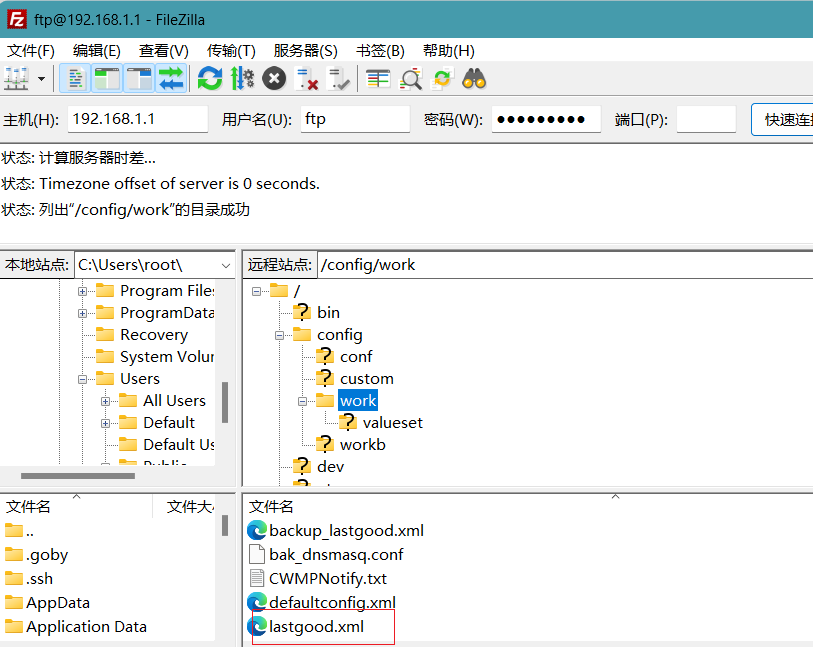Select Recovery folder in local tree

tap(153, 335)
